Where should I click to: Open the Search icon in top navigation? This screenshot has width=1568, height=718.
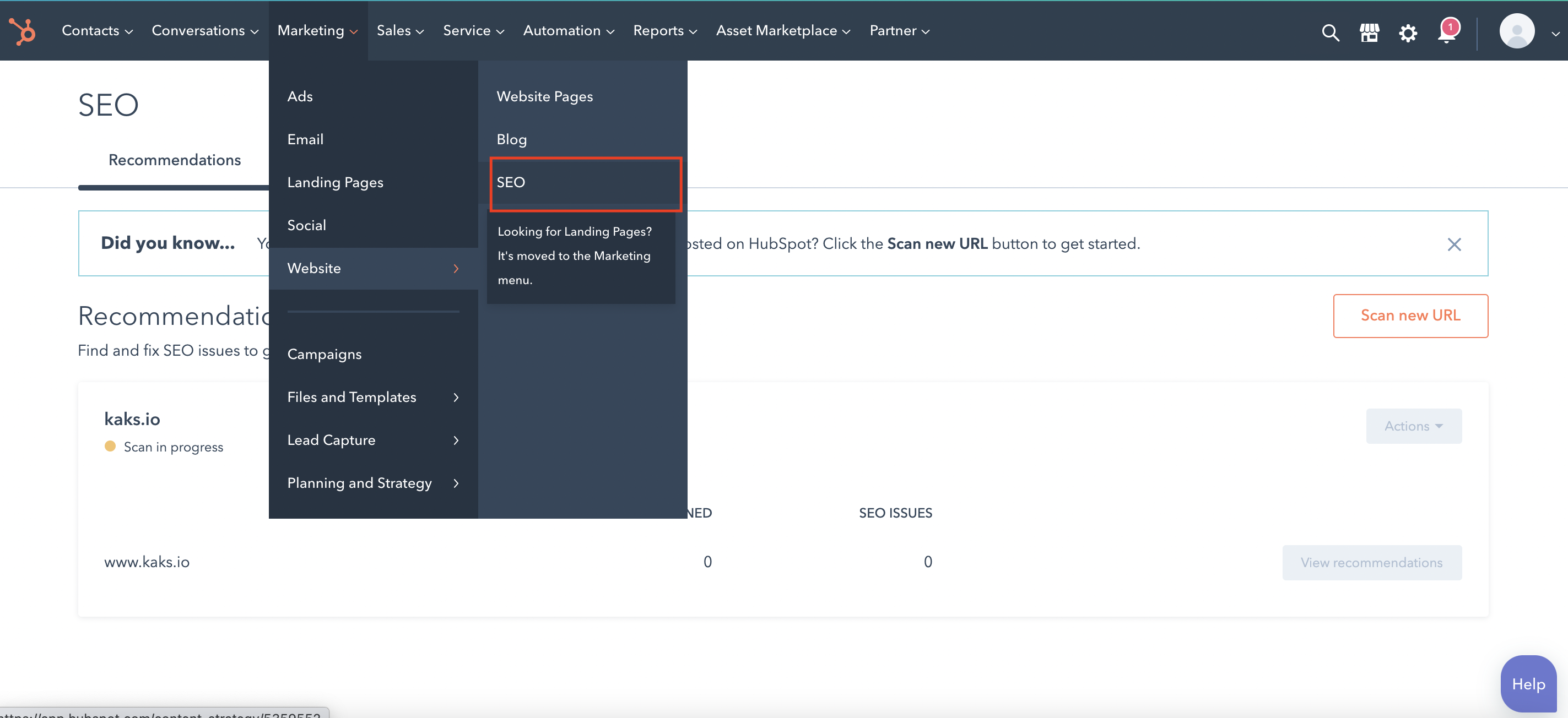1330,30
